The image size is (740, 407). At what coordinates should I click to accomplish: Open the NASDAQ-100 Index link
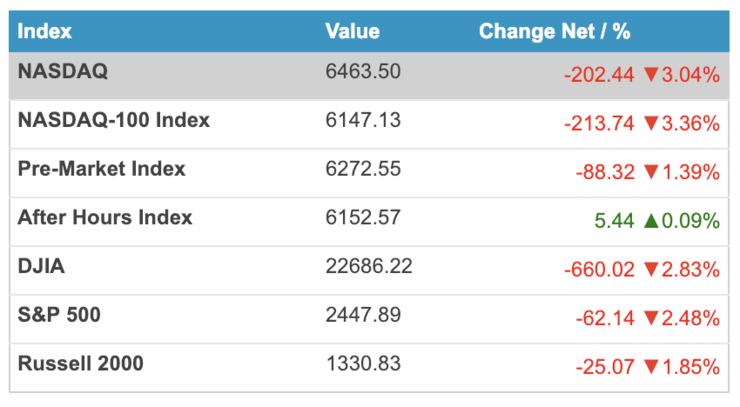114,120
